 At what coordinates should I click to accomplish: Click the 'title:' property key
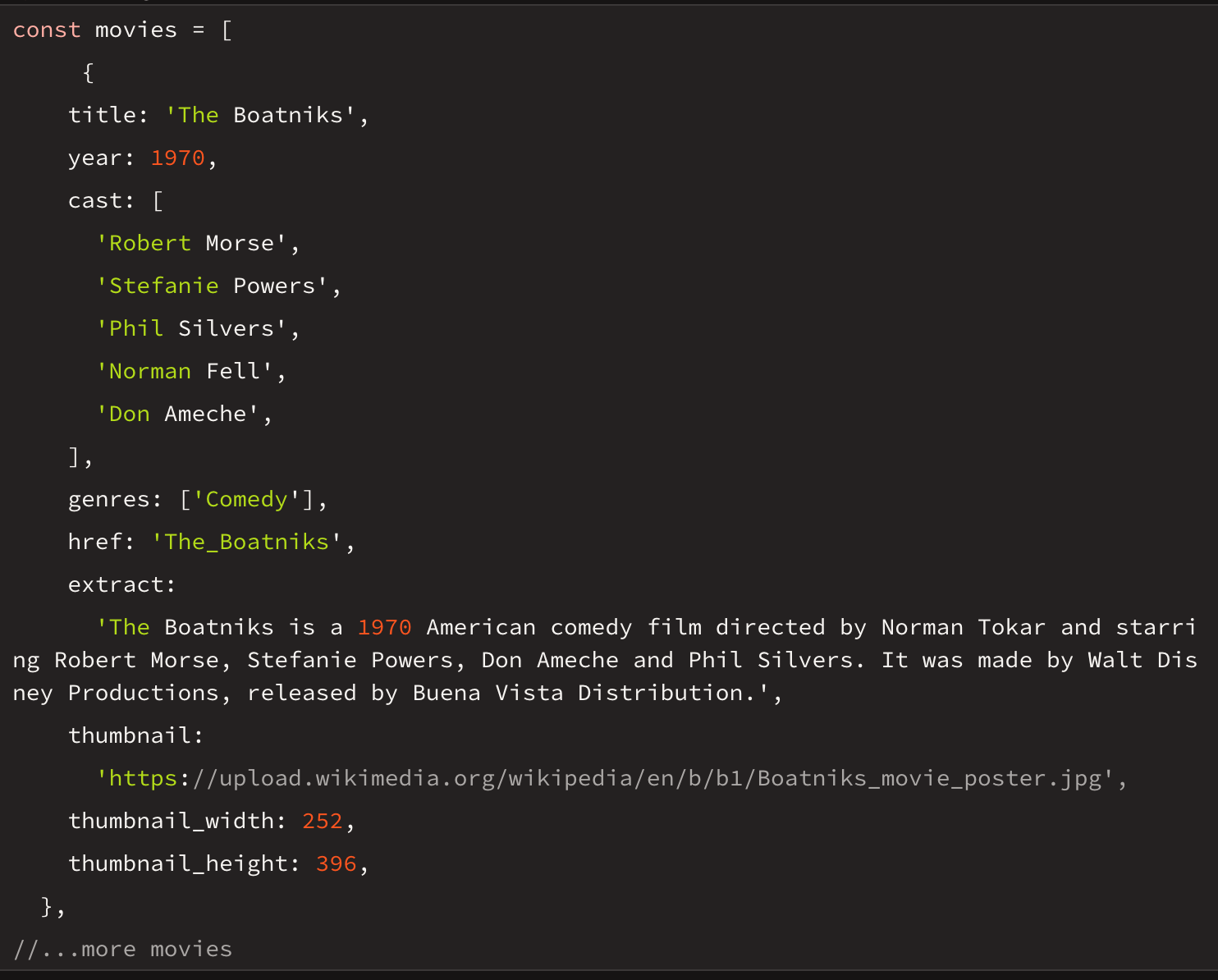coord(108,115)
